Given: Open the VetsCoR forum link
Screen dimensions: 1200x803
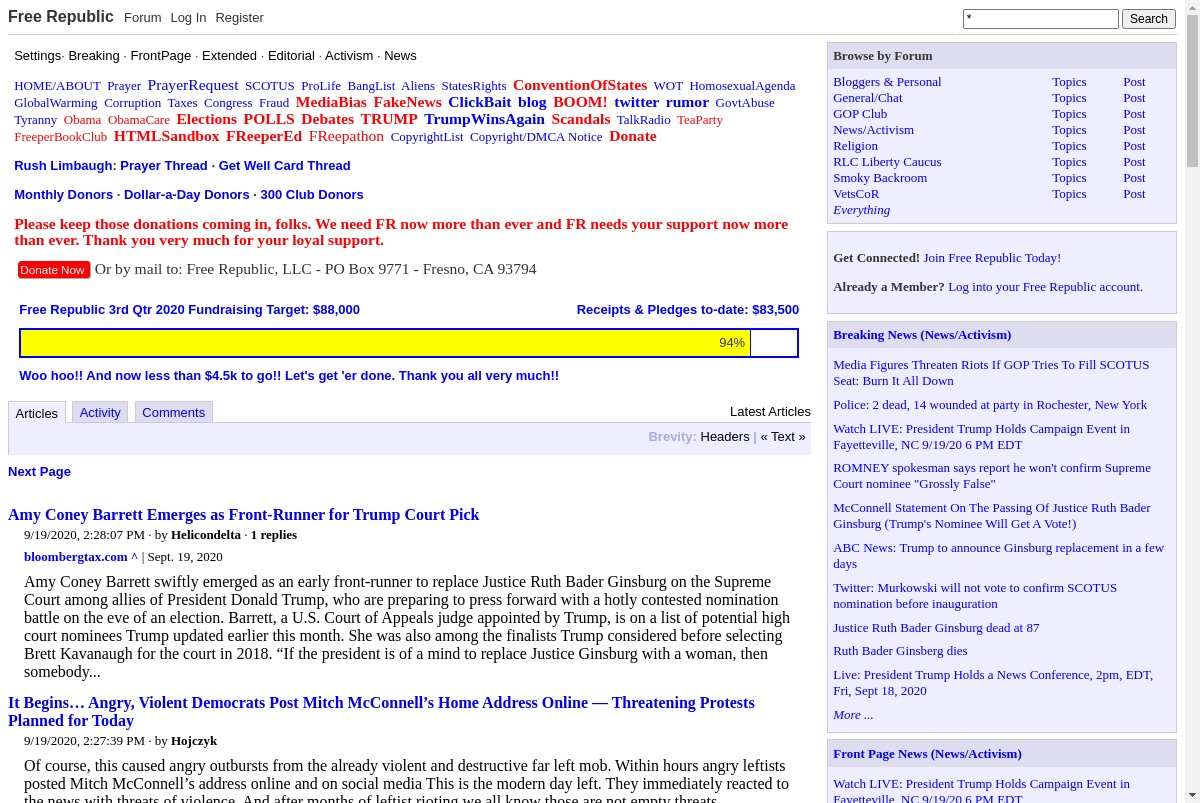Looking at the screenshot, I should (x=856, y=194).
